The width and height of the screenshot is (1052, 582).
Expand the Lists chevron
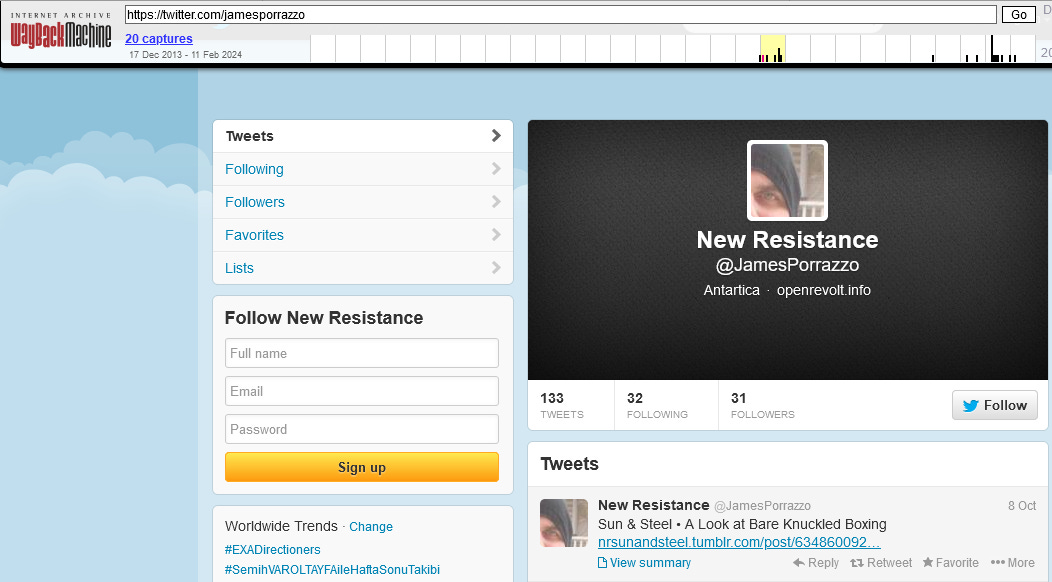496,267
